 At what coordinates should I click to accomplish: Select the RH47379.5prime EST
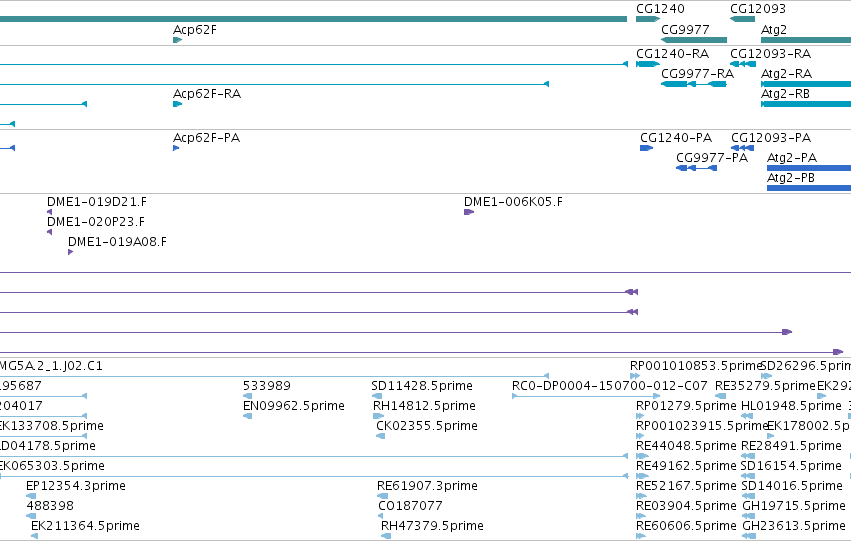coord(386,536)
